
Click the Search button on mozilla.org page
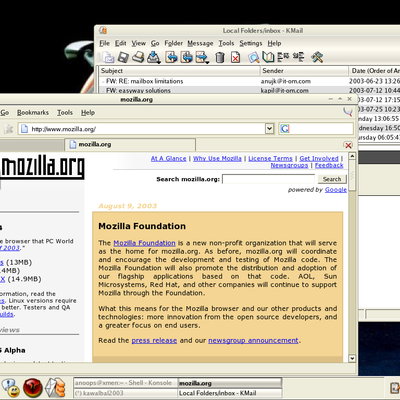click(x=332, y=179)
